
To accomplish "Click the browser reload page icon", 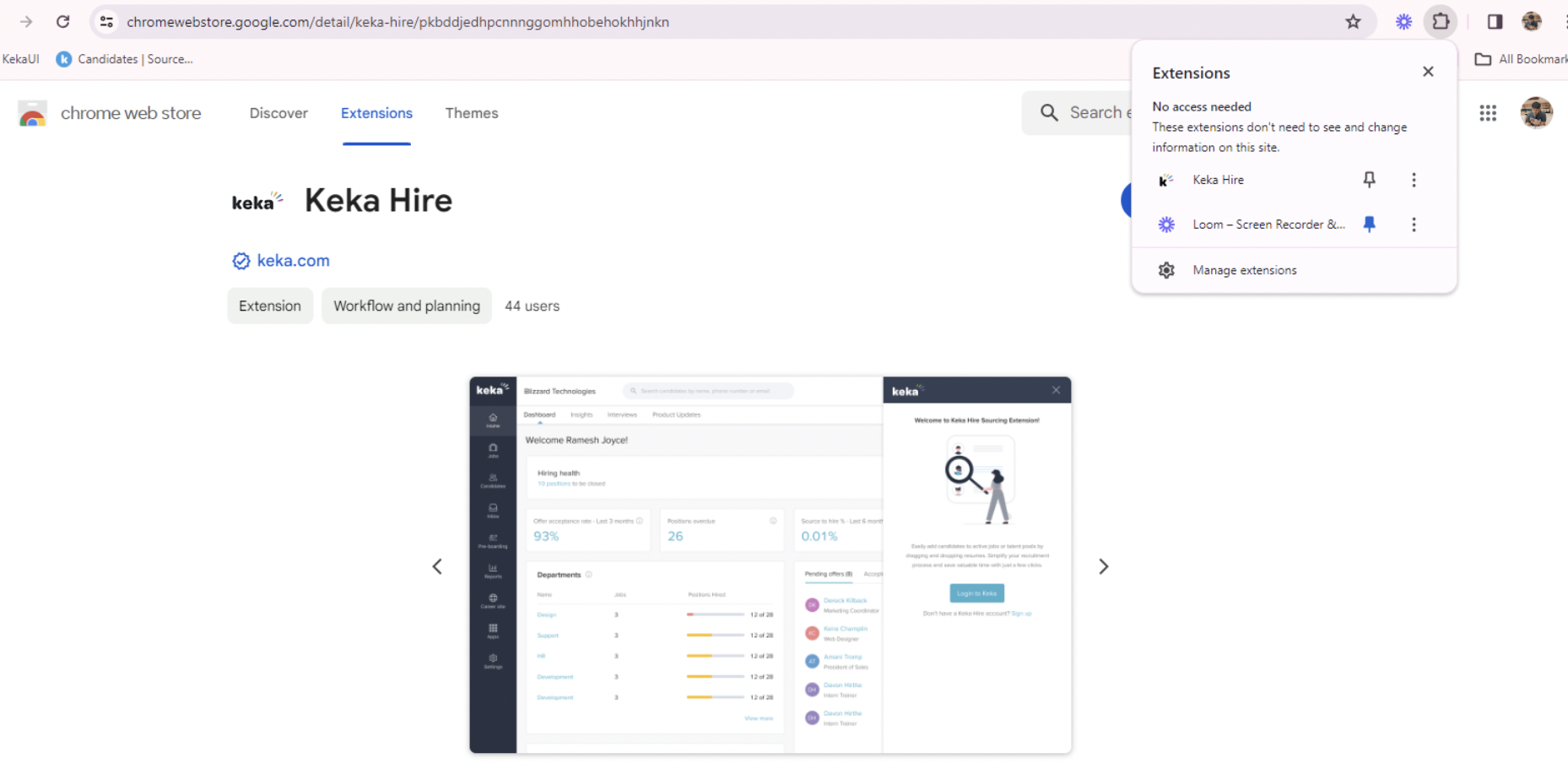I will coord(62,22).
